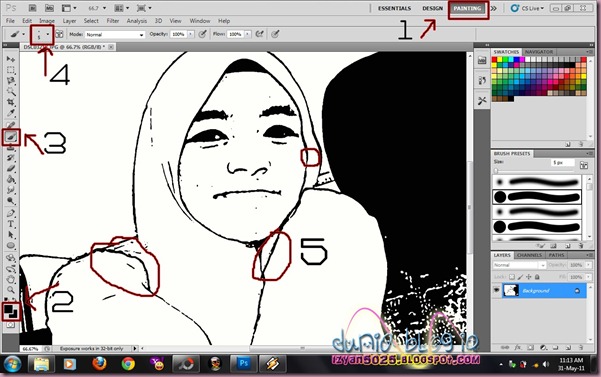Image resolution: width=601 pixels, height=377 pixels.
Task: Select the Zoom tool in the toolbox
Action: [11, 290]
